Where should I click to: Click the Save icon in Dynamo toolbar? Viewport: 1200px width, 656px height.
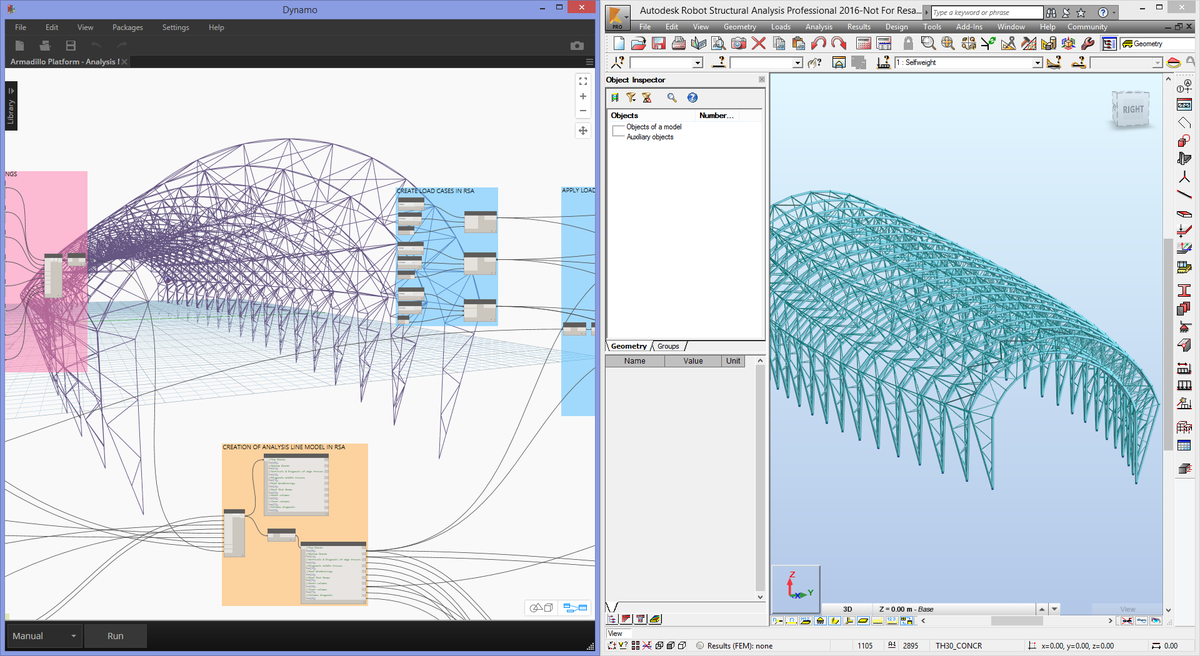(70, 46)
